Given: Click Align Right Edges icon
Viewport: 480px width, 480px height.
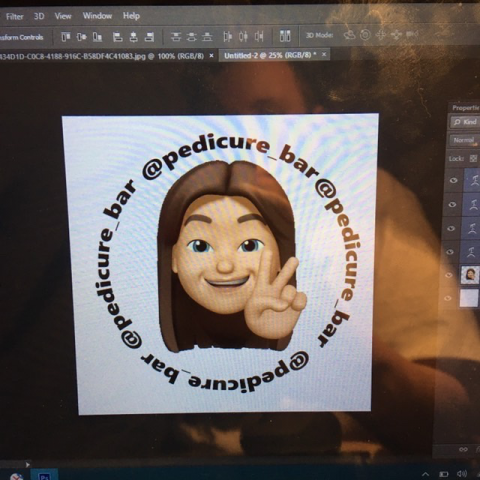Looking at the screenshot, I should (x=149, y=37).
